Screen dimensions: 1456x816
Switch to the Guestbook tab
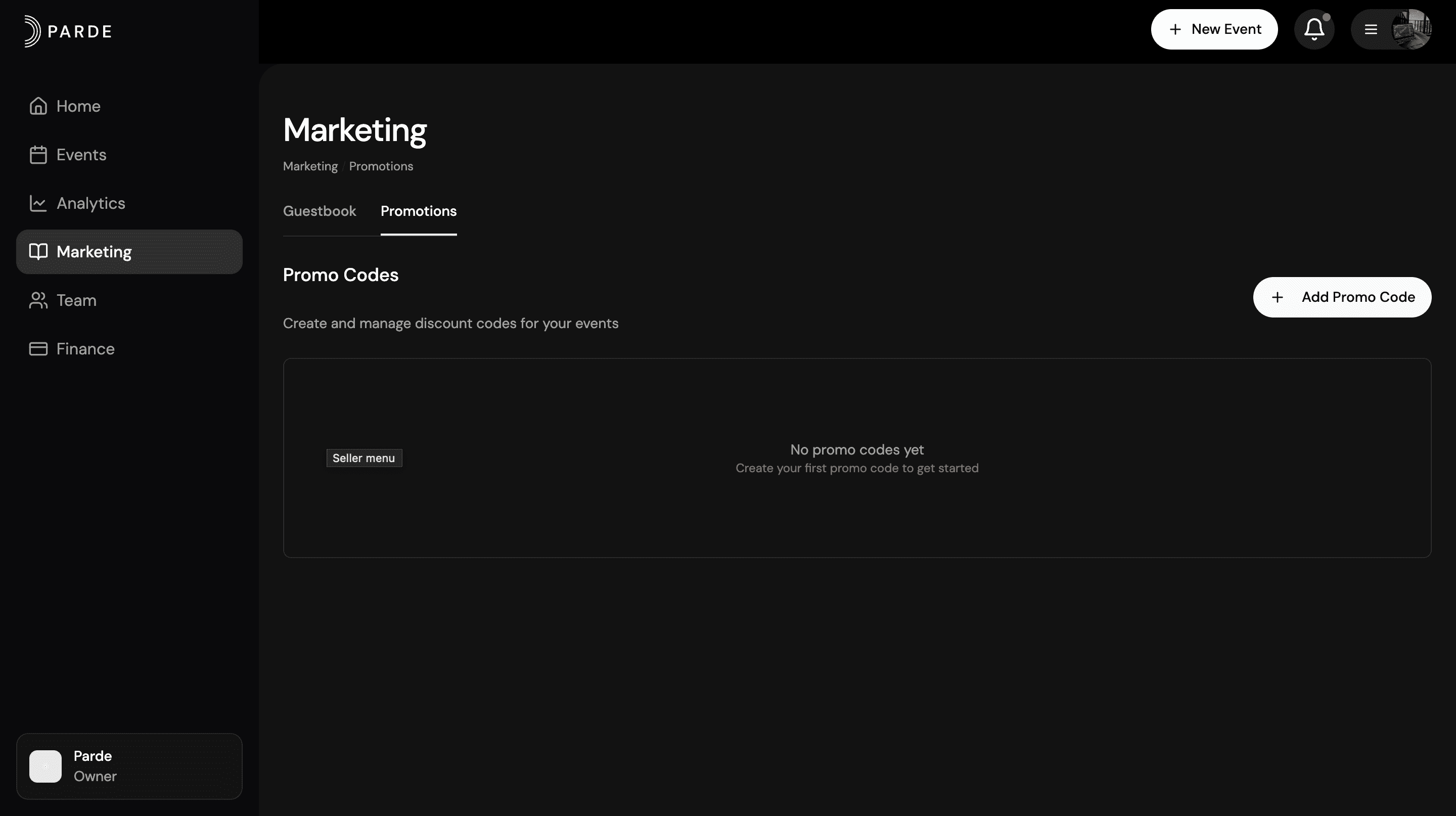[x=320, y=211]
